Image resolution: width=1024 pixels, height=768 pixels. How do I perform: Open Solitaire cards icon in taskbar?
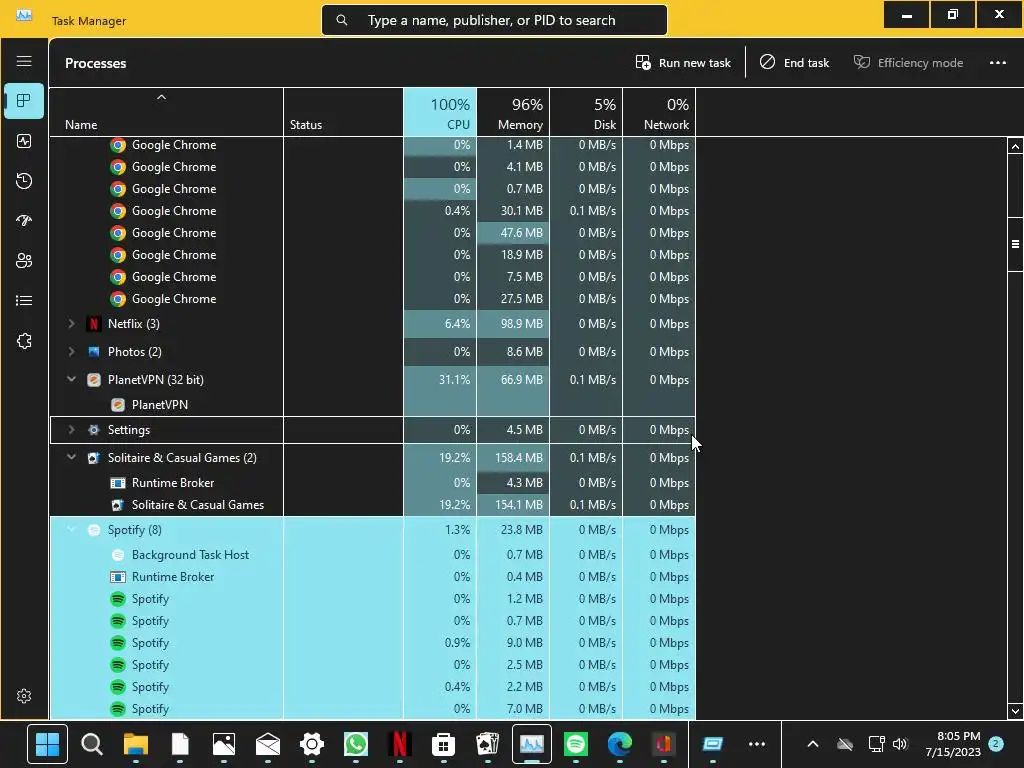click(488, 744)
